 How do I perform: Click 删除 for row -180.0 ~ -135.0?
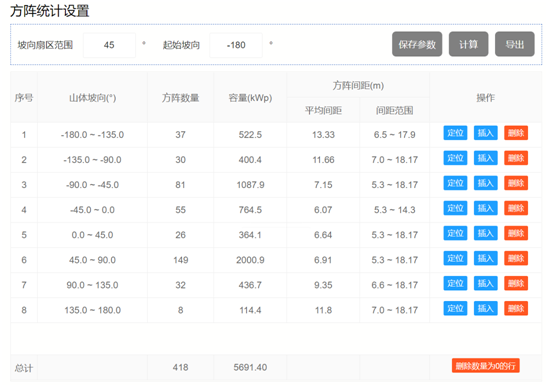(x=516, y=133)
